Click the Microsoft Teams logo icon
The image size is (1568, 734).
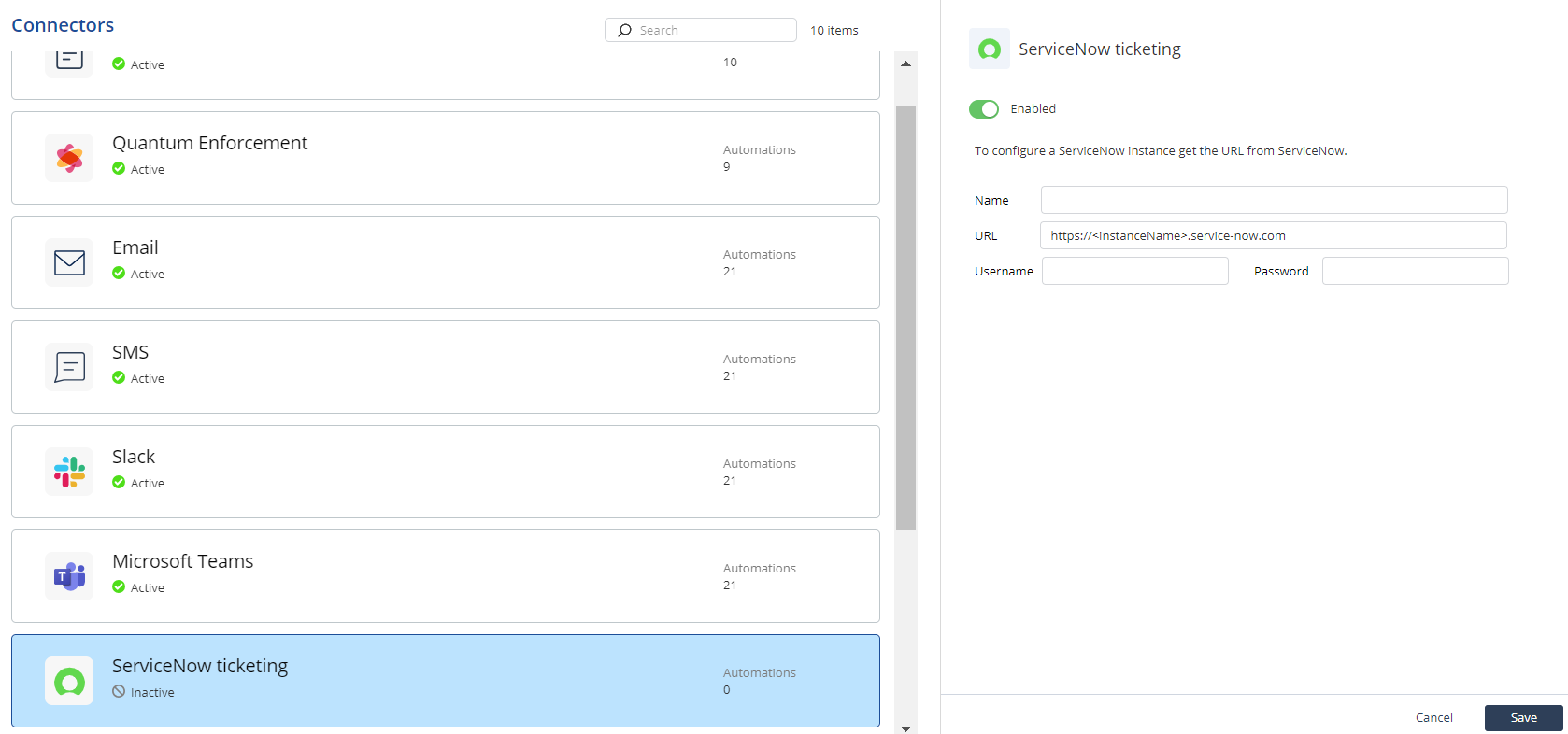click(69, 576)
